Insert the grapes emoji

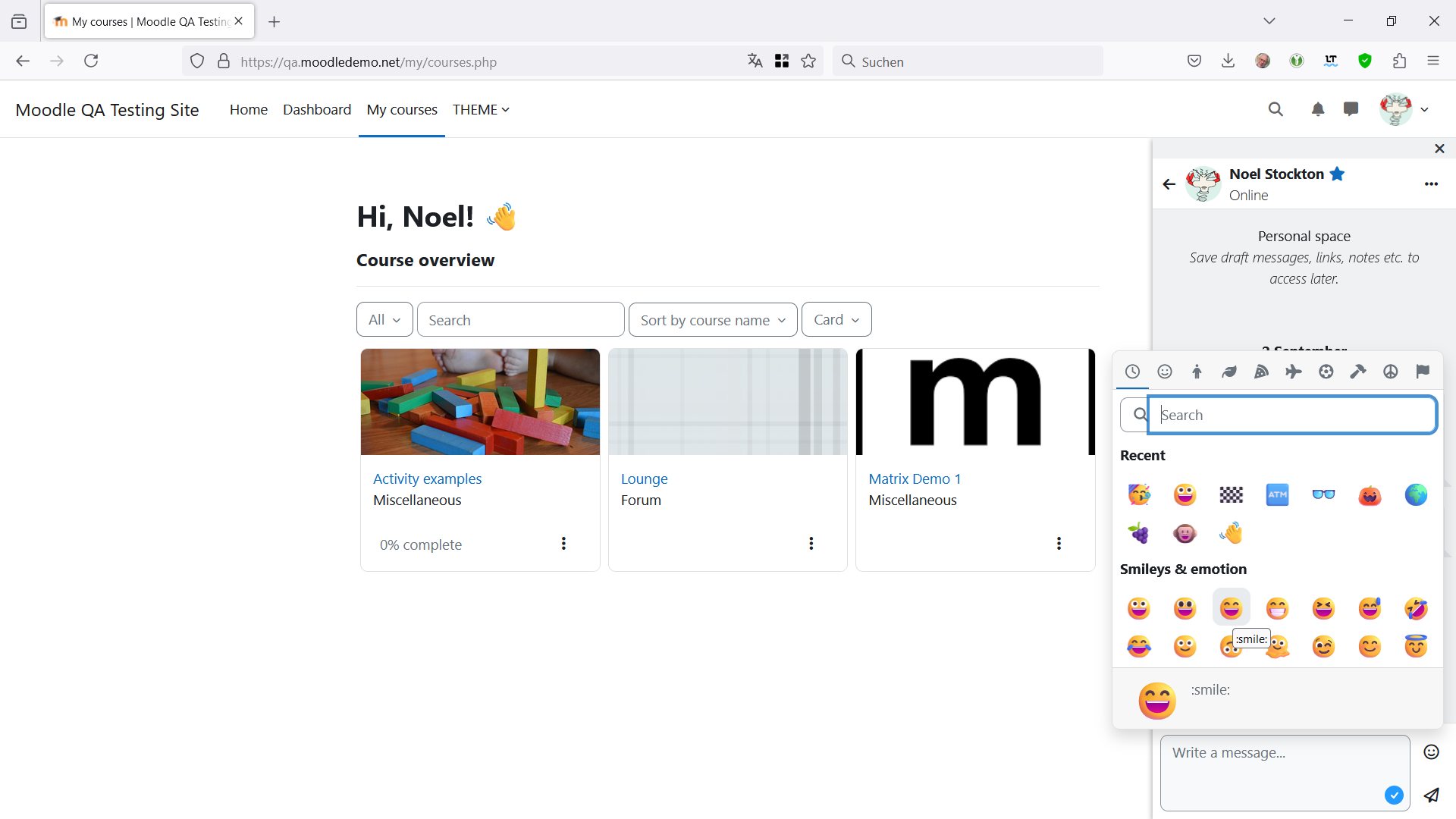1139,533
